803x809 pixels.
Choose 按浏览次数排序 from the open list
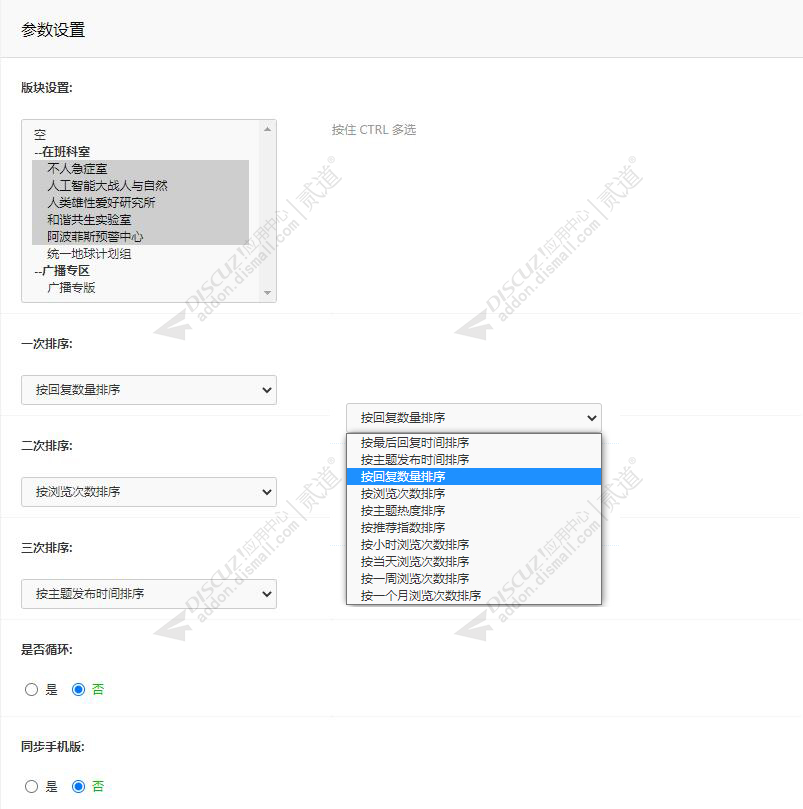(x=474, y=494)
